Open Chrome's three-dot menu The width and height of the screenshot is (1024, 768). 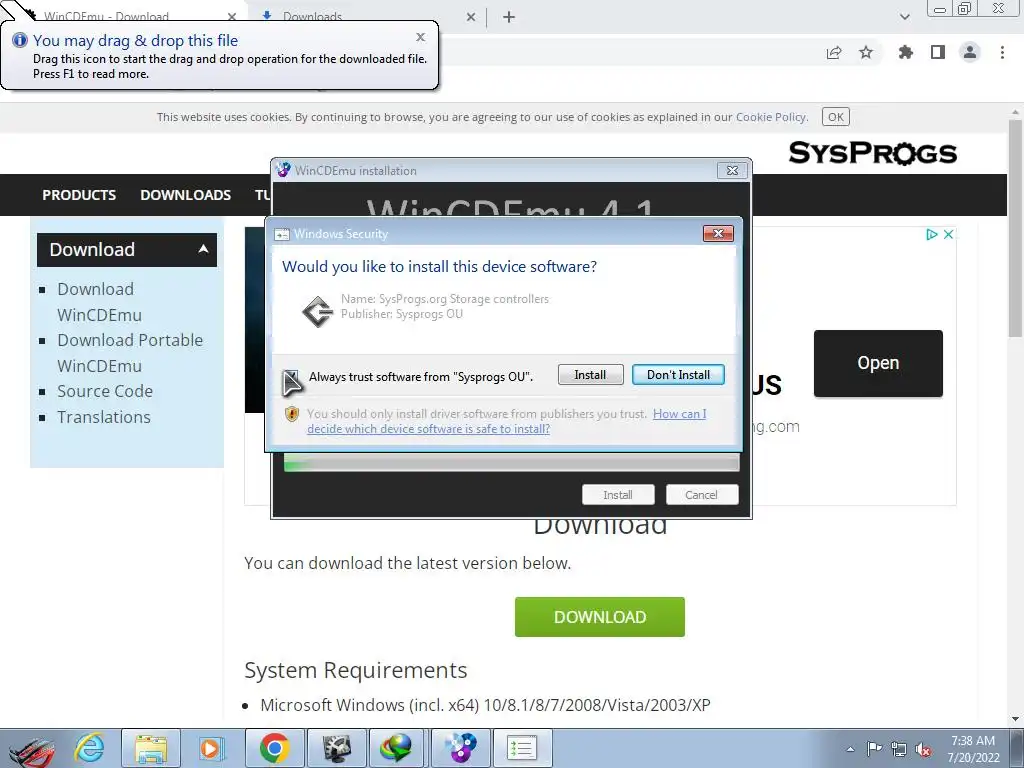[1002, 52]
